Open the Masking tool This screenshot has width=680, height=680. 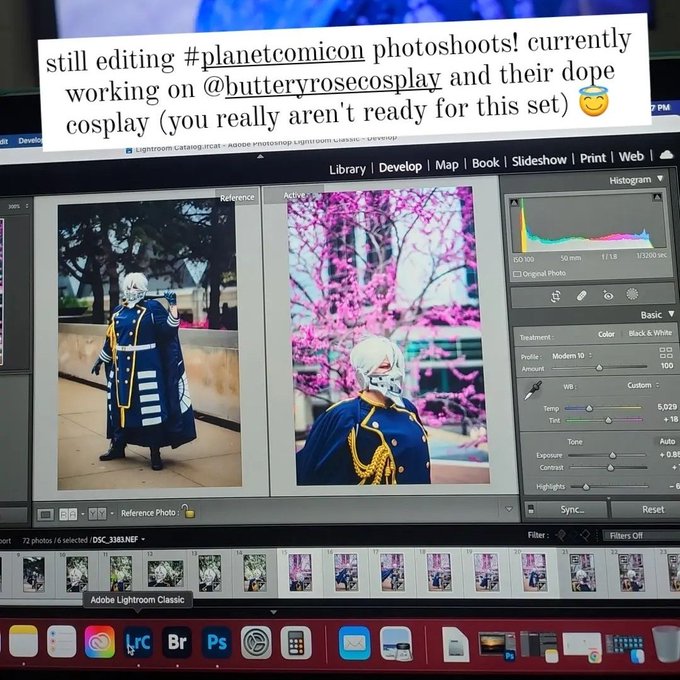(x=632, y=294)
